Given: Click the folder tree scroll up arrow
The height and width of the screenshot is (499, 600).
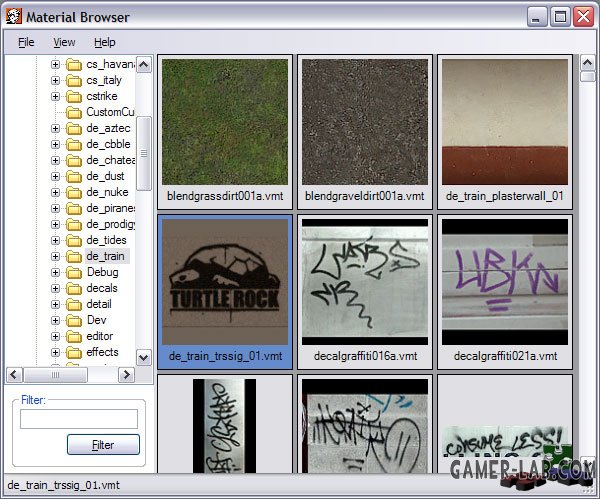Looking at the screenshot, I should tap(144, 65).
